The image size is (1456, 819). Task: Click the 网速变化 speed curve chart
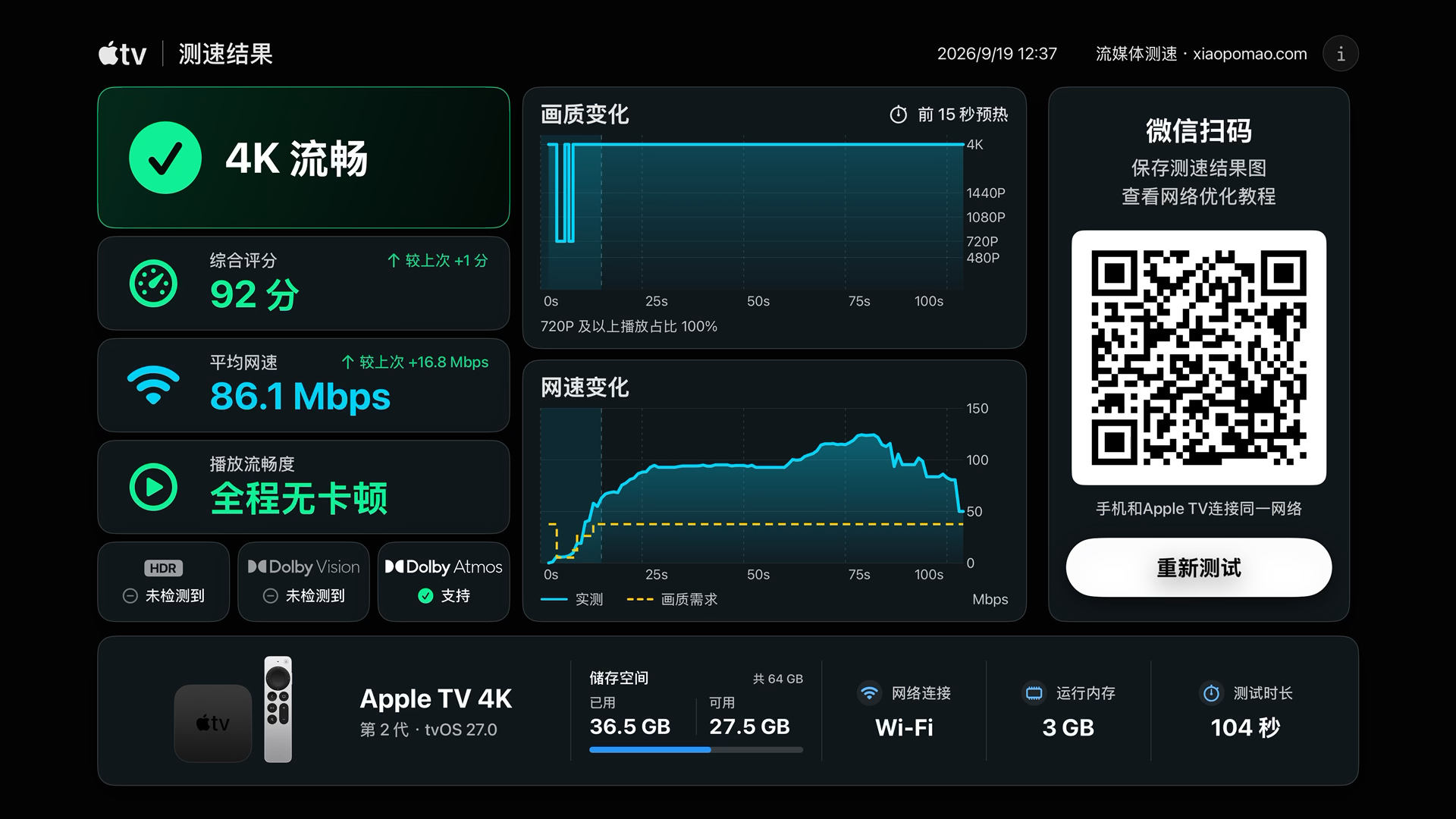[752, 485]
